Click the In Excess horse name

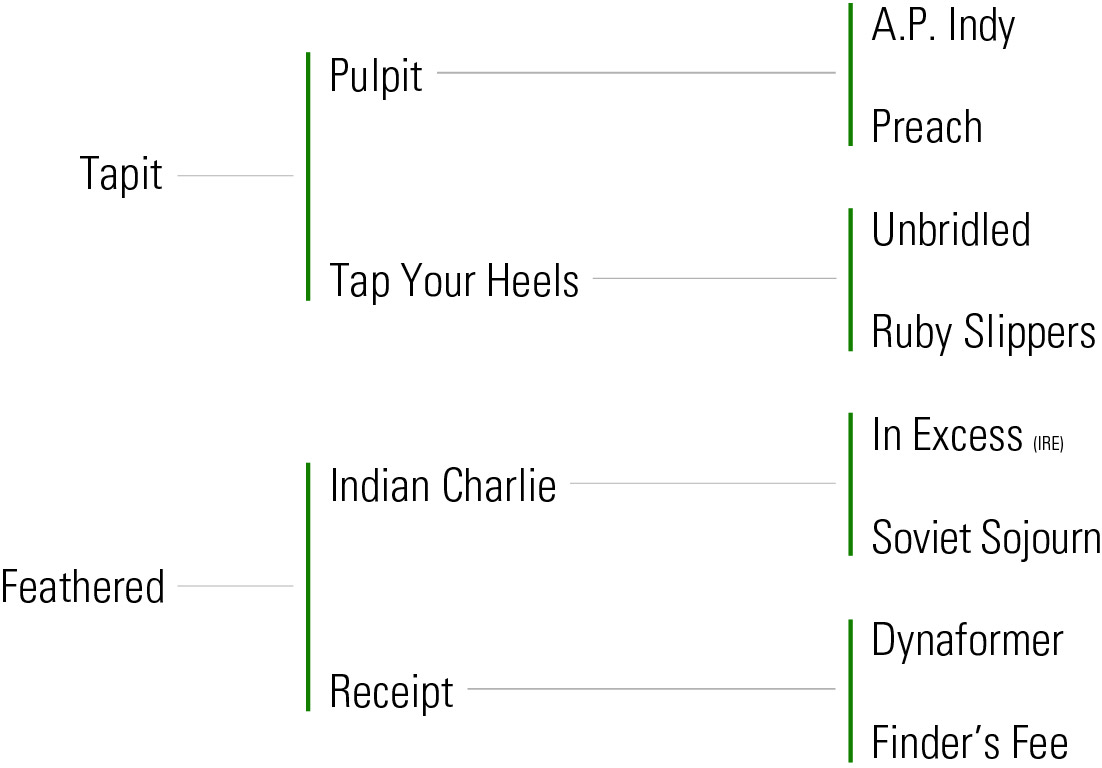946,435
